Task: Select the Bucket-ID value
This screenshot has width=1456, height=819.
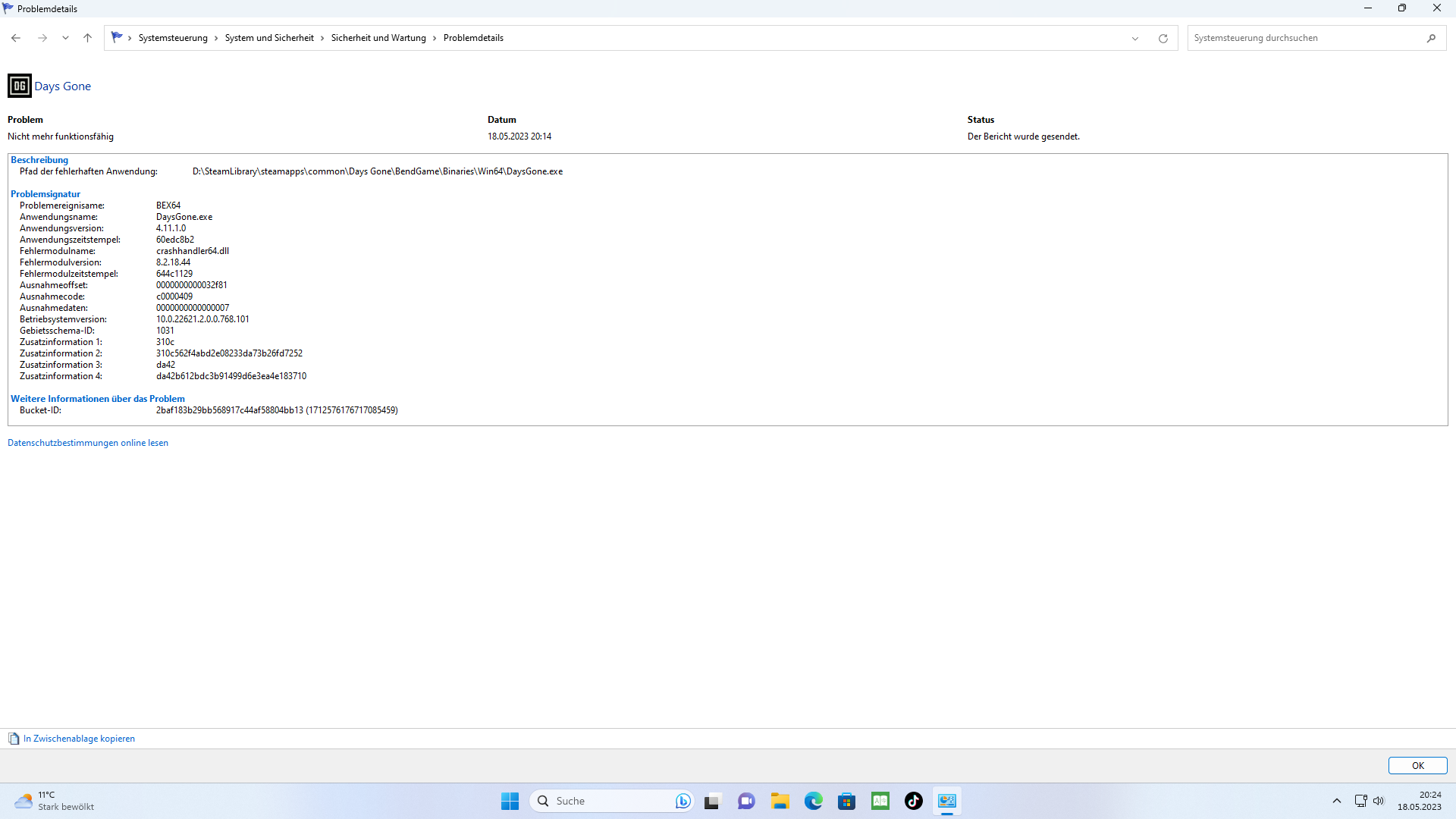Action: (277, 410)
